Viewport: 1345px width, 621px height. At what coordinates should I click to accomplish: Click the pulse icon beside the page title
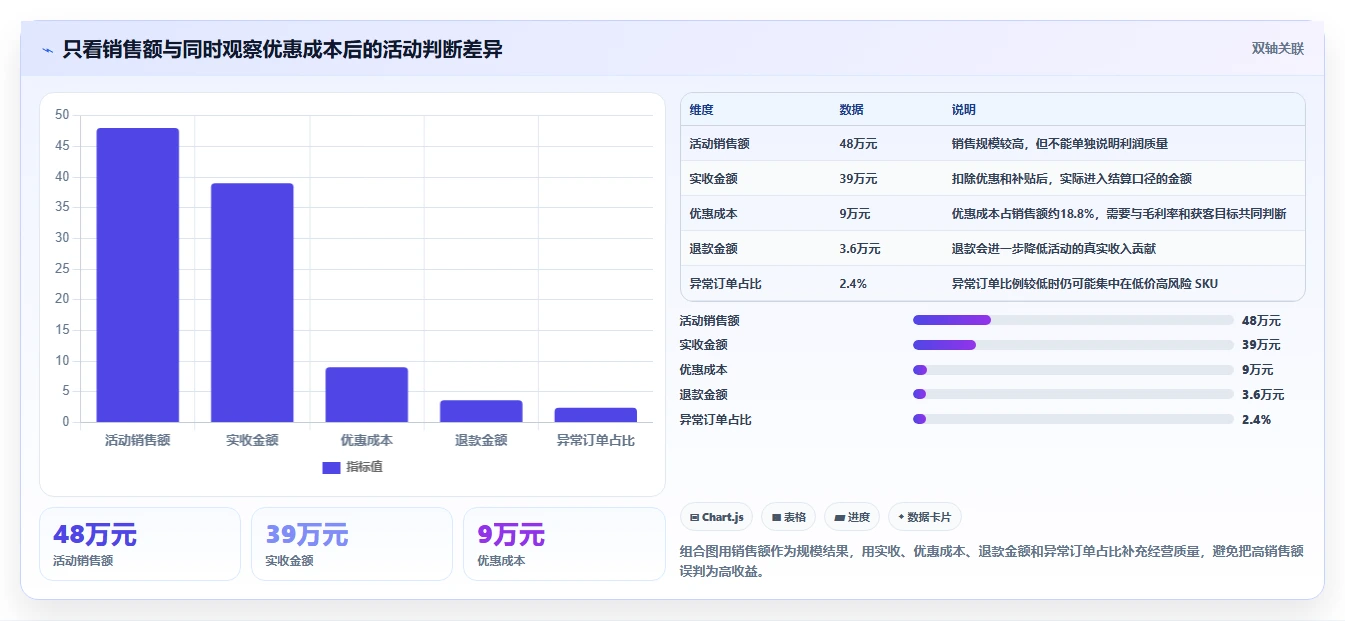(48, 49)
